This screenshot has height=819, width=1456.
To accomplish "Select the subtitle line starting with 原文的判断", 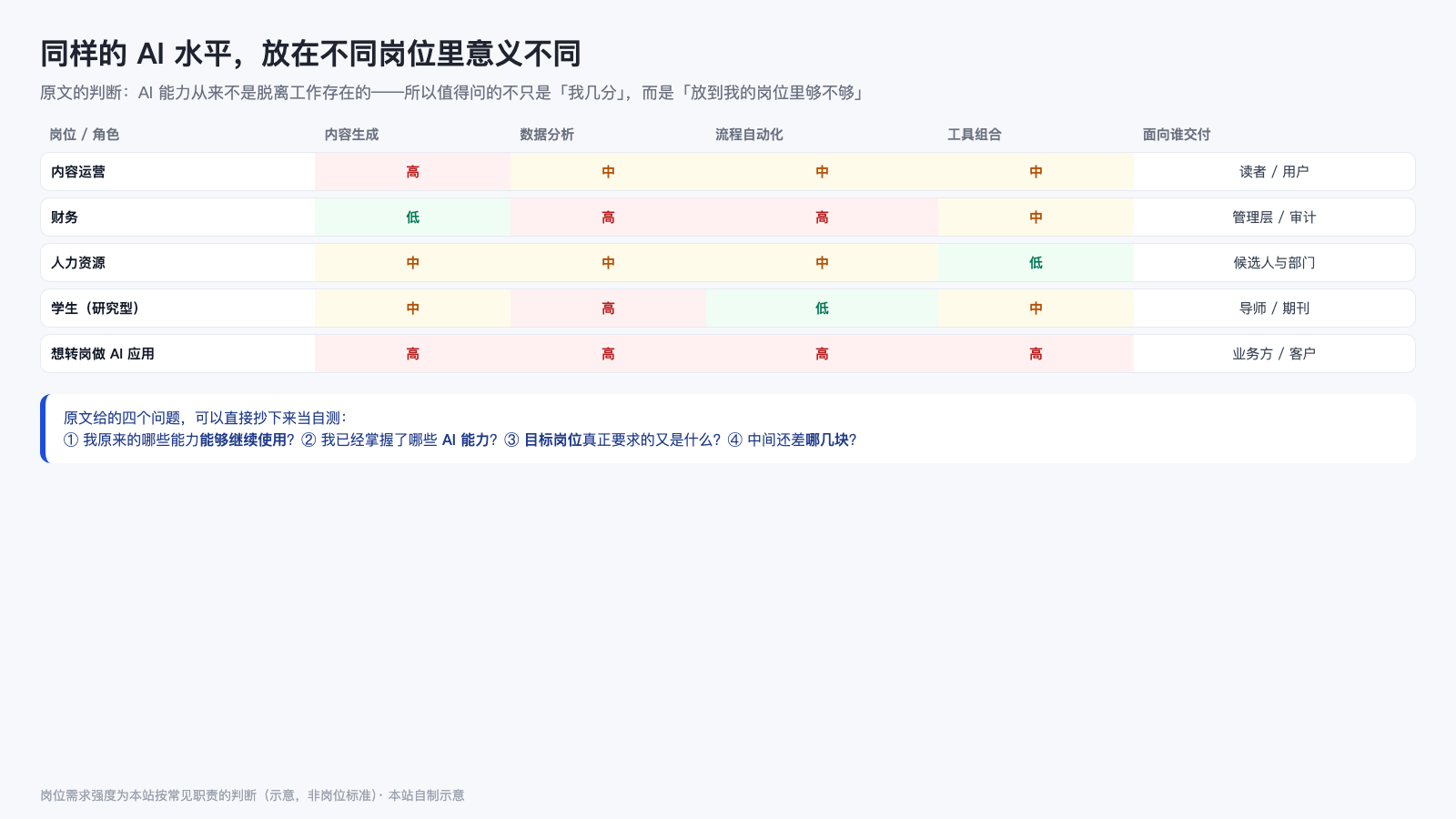I will (452, 93).
